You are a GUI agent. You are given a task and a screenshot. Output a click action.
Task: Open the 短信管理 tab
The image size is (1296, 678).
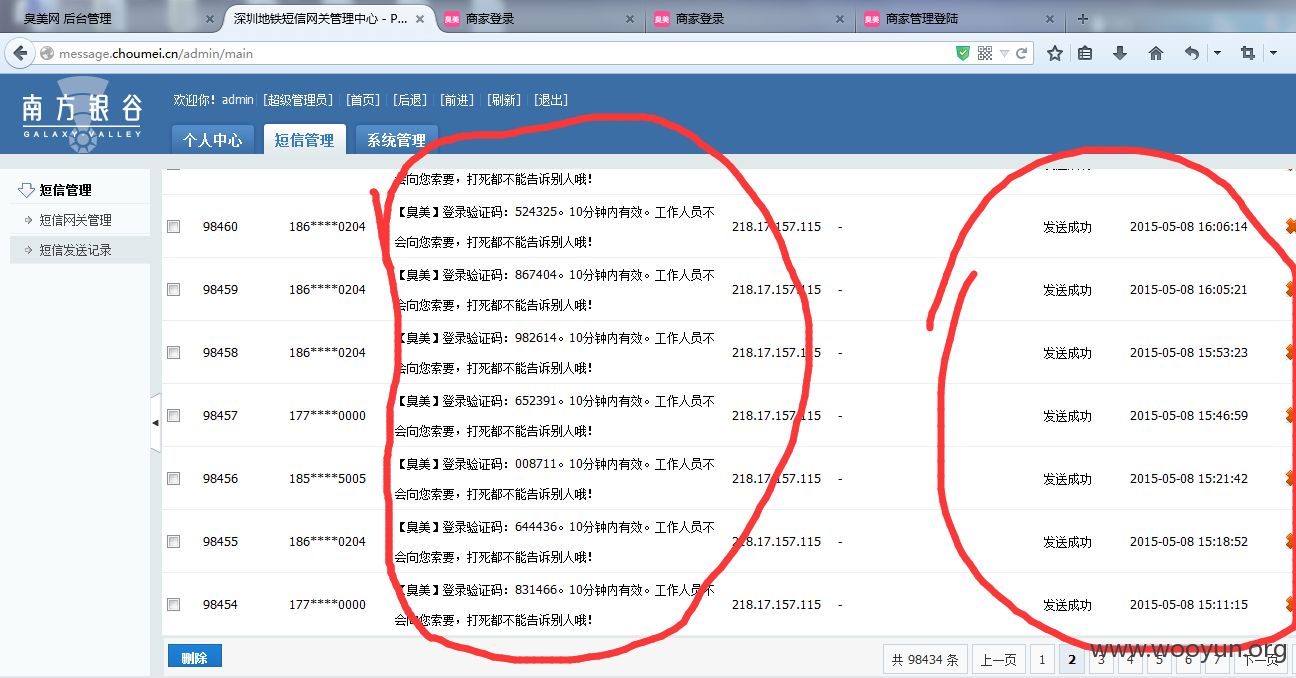click(x=304, y=140)
